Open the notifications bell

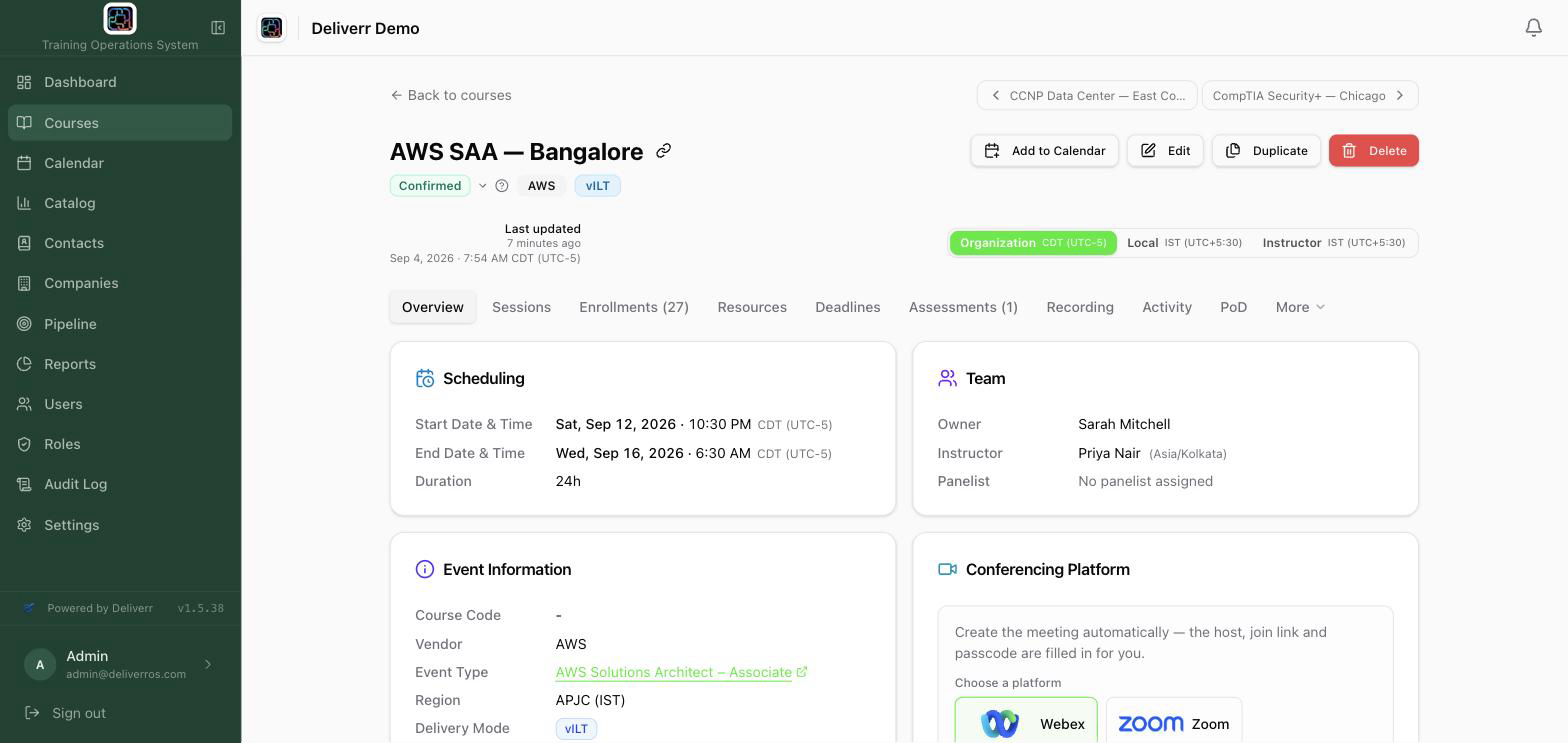pos(1533,28)
